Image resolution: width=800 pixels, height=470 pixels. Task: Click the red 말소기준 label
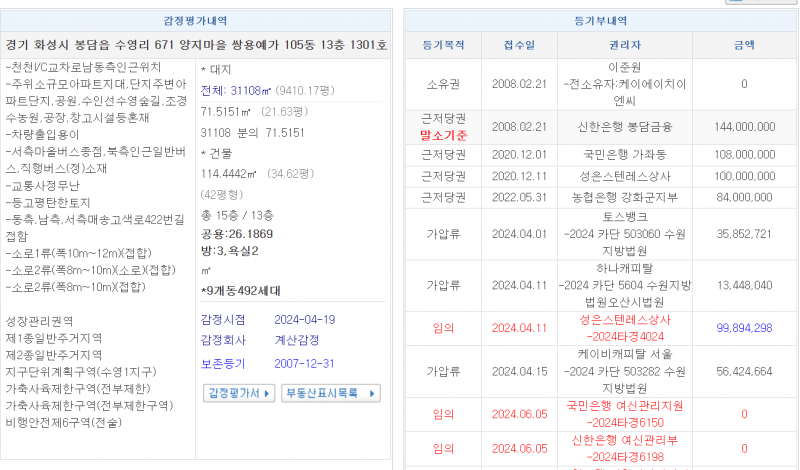pyautogui.click(x=443, y=134)
